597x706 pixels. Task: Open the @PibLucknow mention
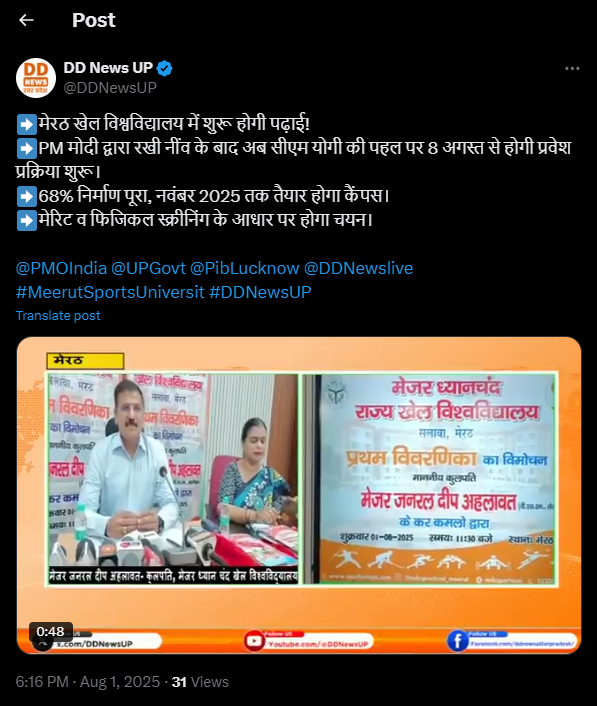pos(244,268)
